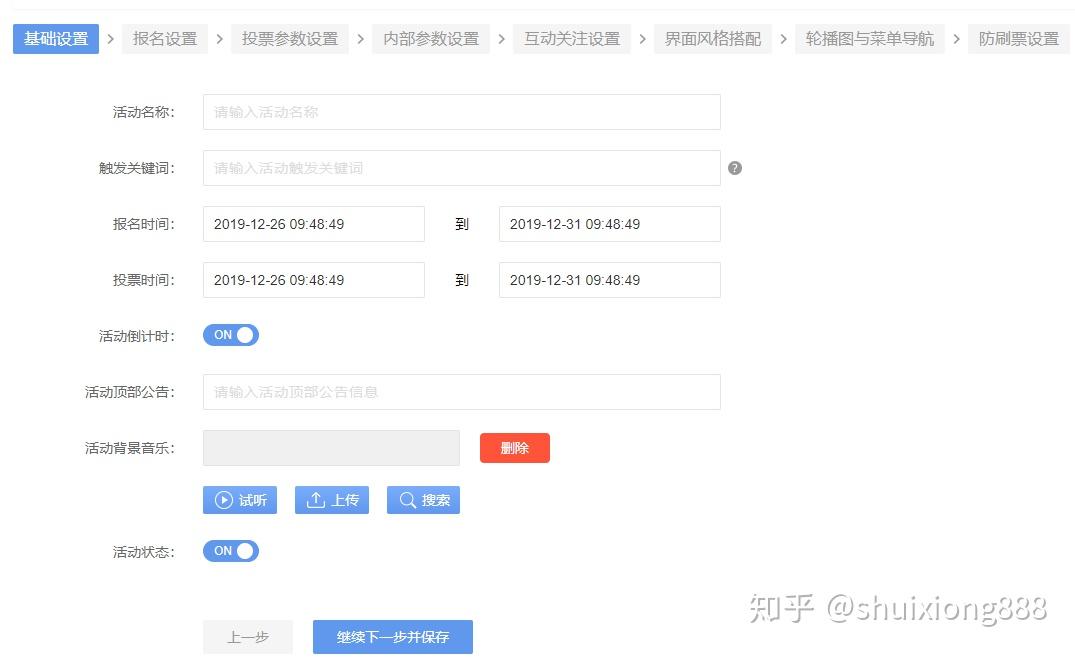
Task: Focus the 活动顶部公告 input field
Action: tap(461, 392)
